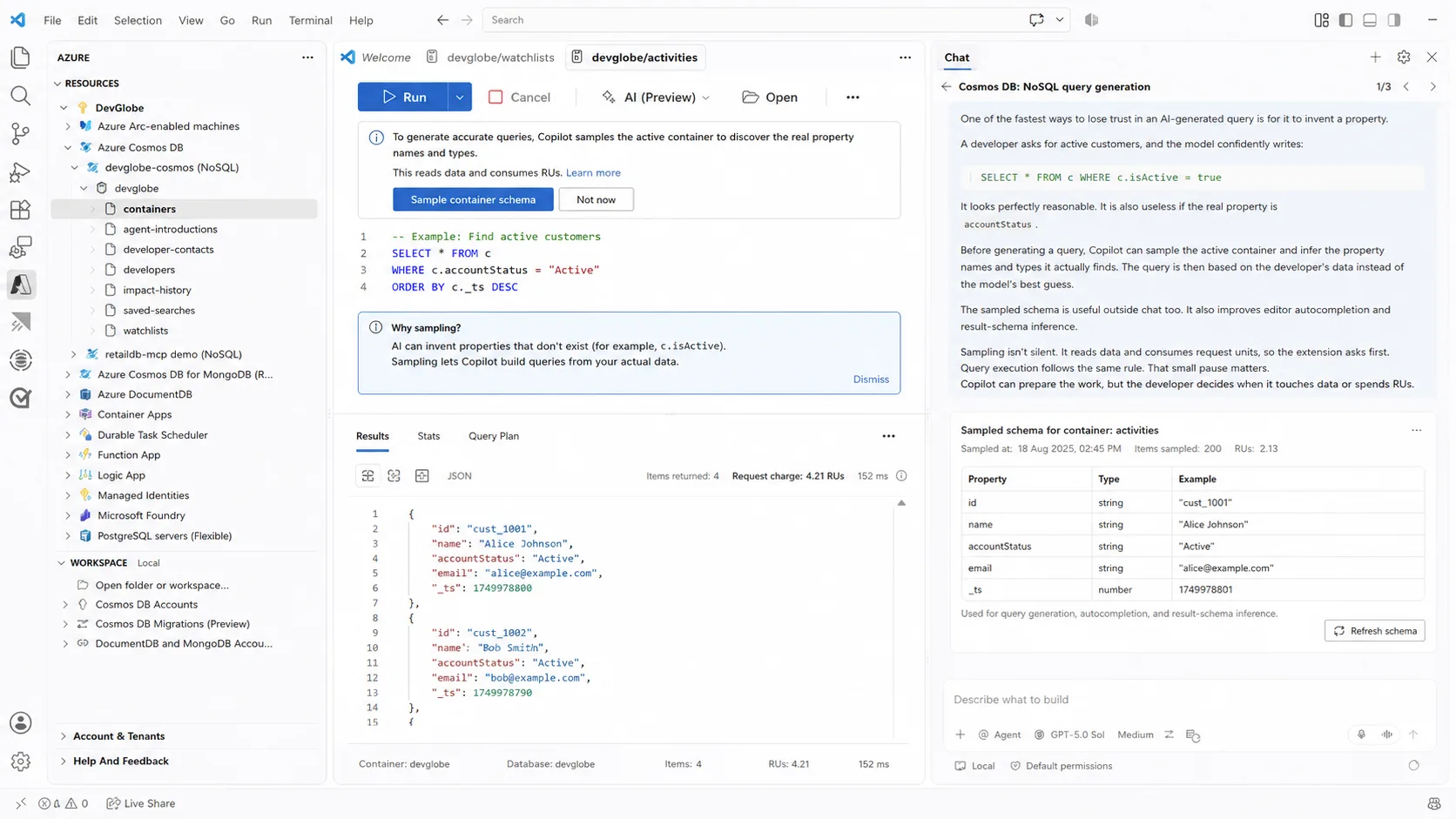Click the Not now button
This screenshot has width=1456, height=819.
tap(596, 199)
